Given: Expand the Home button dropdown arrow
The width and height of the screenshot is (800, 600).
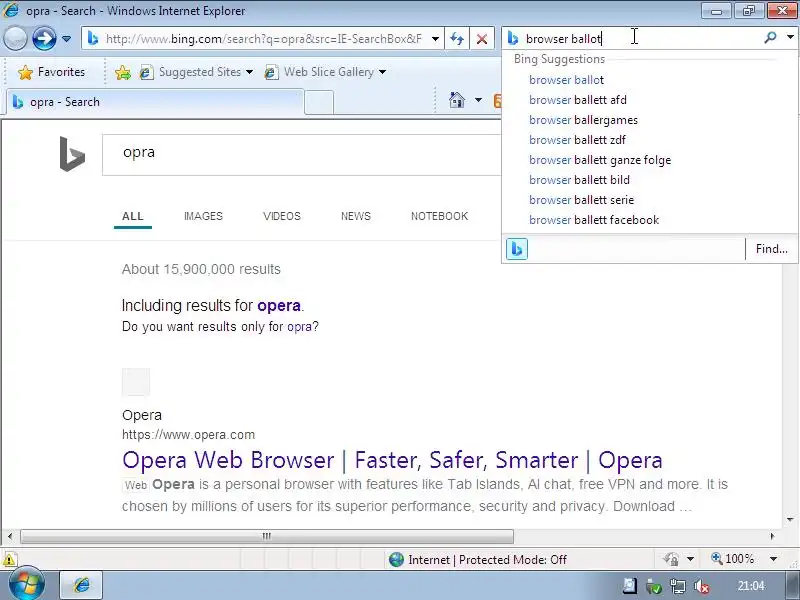Looking at the screenshot, I should click(478, 99).
